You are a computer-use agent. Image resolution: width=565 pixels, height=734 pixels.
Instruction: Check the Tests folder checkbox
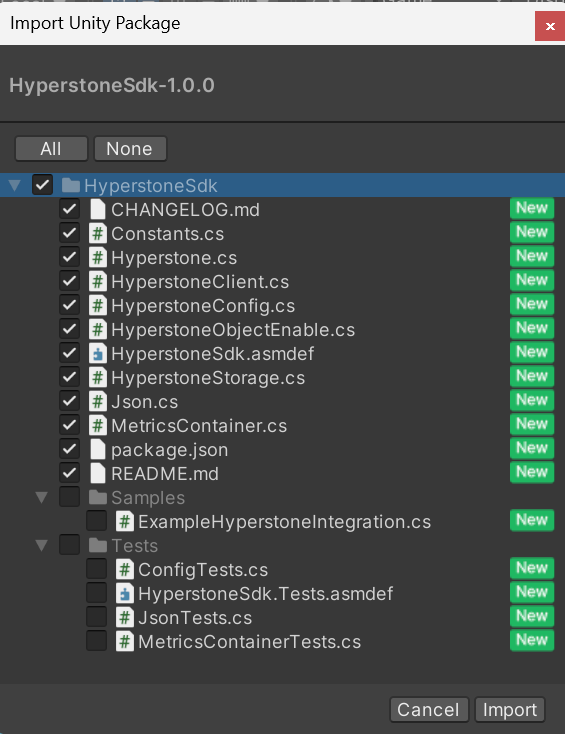pos(69,545)
